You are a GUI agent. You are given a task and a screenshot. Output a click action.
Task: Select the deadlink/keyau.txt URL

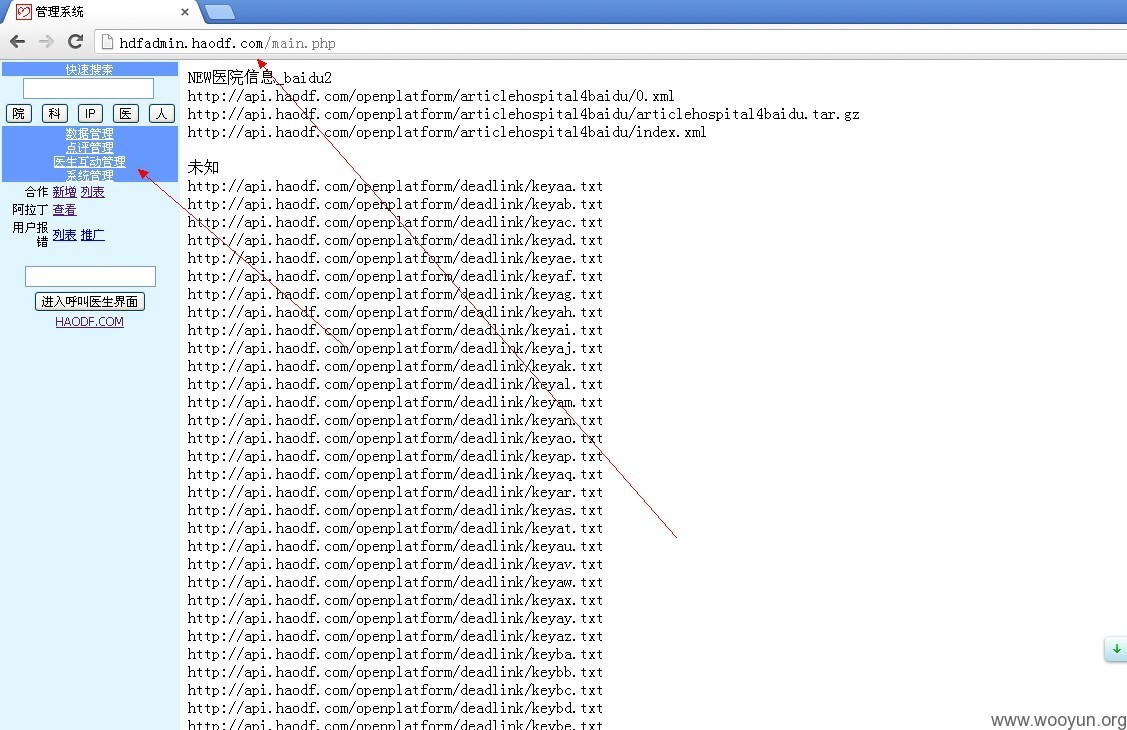tap(395, 546)
